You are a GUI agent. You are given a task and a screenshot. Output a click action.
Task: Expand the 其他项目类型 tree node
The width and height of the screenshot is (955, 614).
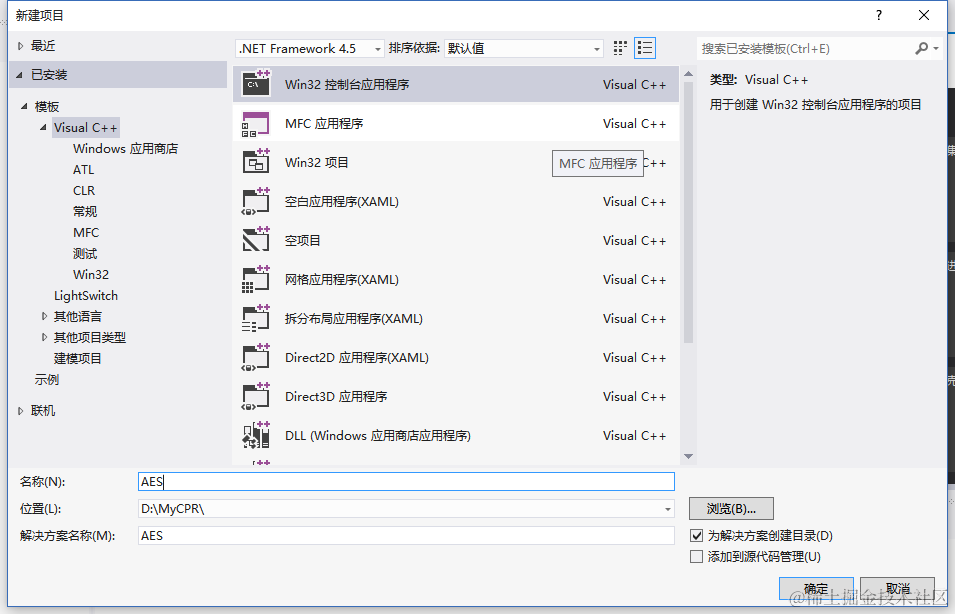[44, 337]
